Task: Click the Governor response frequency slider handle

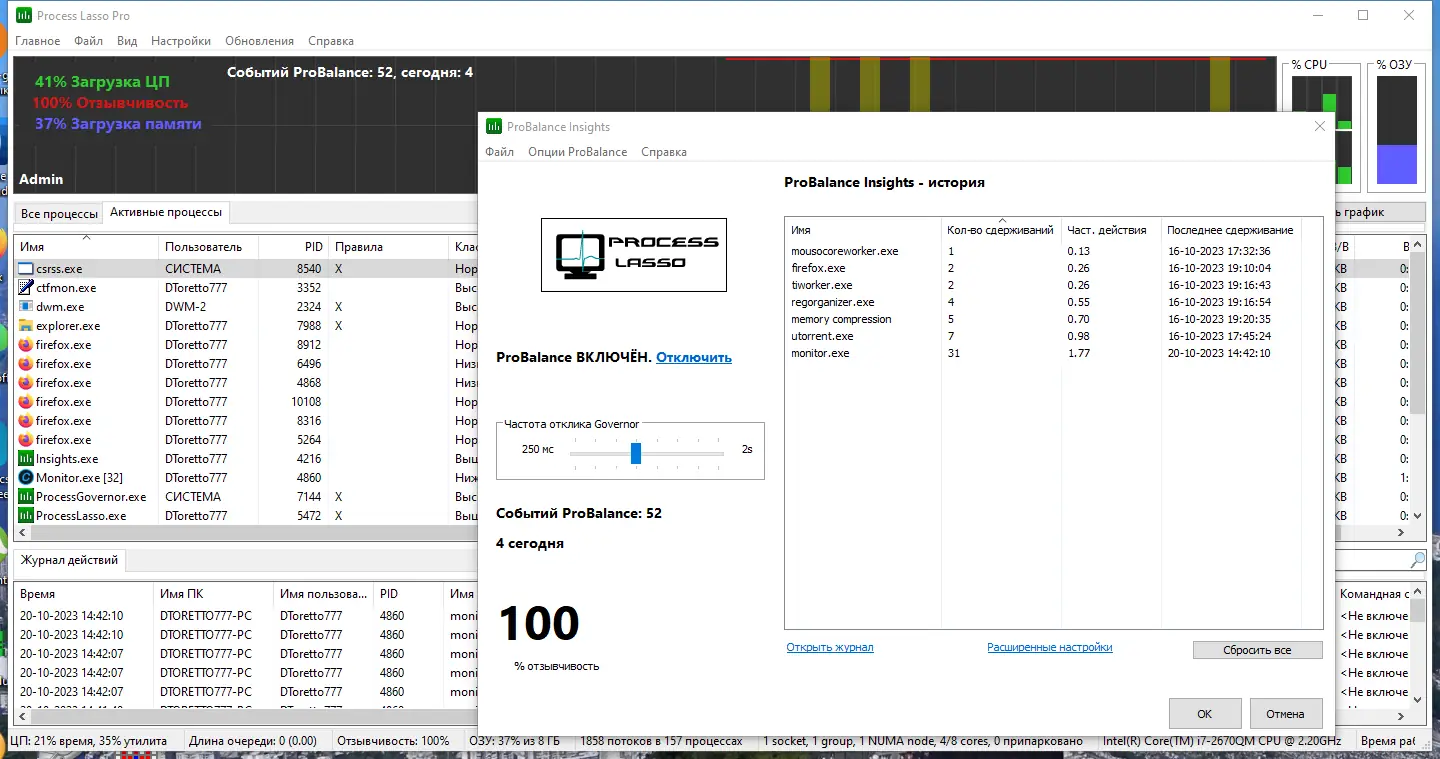Action: tap(636, 453)
